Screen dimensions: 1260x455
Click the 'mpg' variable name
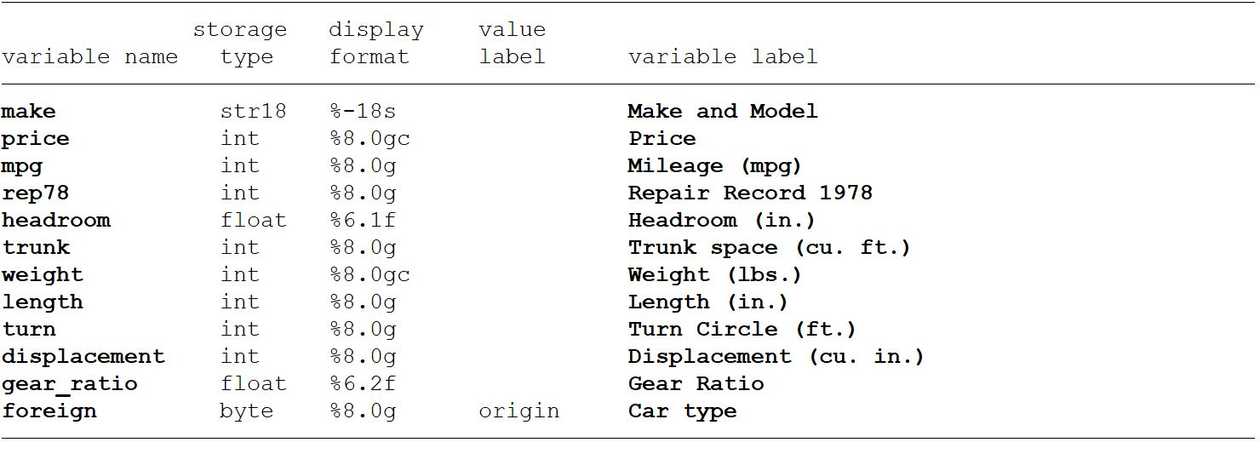[x=21, y=167]
